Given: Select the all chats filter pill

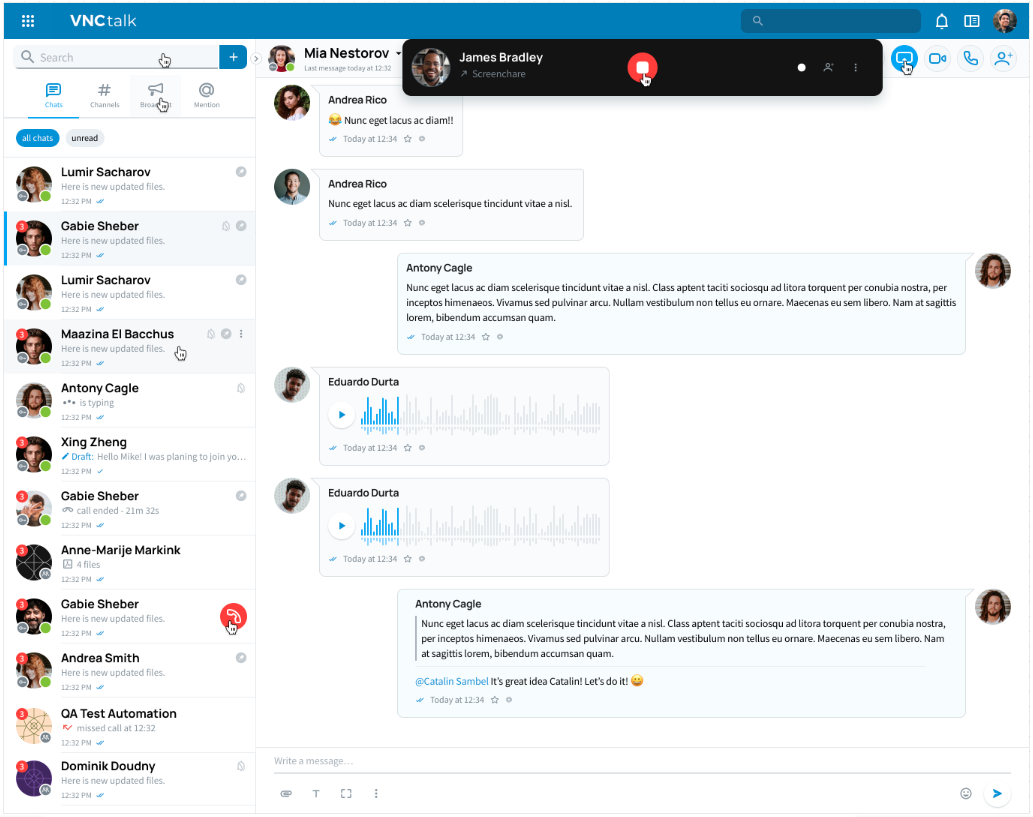Looking at the screenshot, I should 37,138.
